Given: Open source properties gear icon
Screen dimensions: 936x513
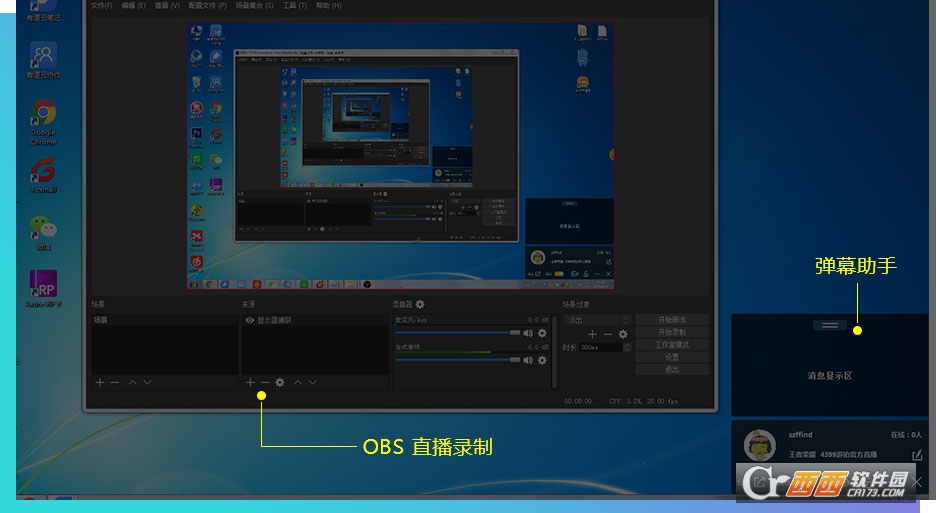Looking at the screenshot, I should 280,382.
